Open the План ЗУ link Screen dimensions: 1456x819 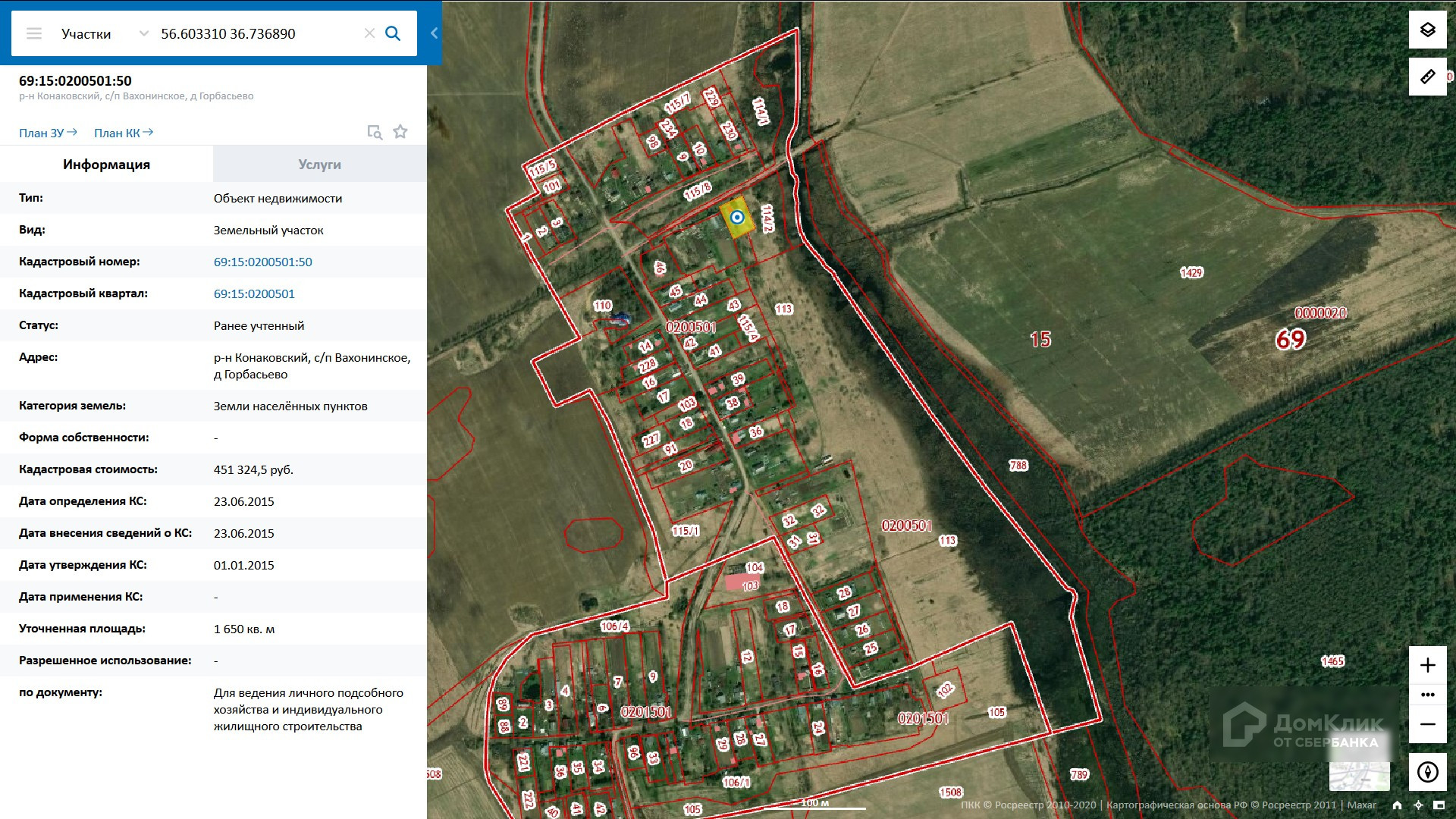[48, 133]
